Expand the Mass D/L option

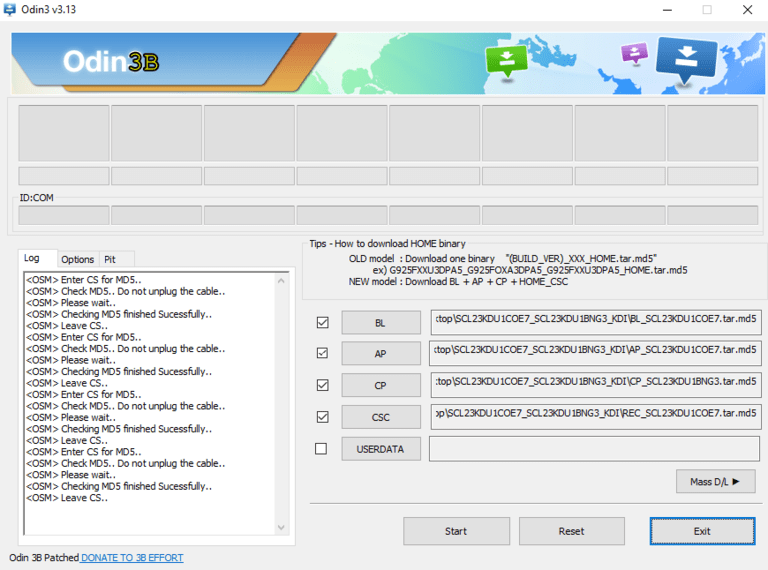716,482
